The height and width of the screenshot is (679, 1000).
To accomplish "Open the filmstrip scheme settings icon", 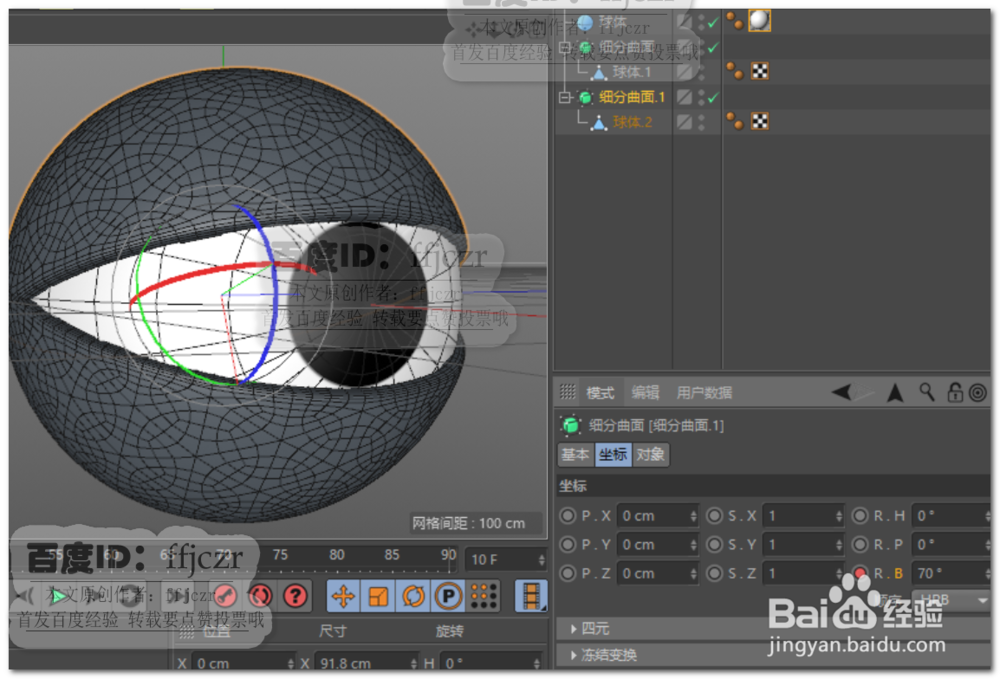I will pyautogui.click(x=531, y=597).
